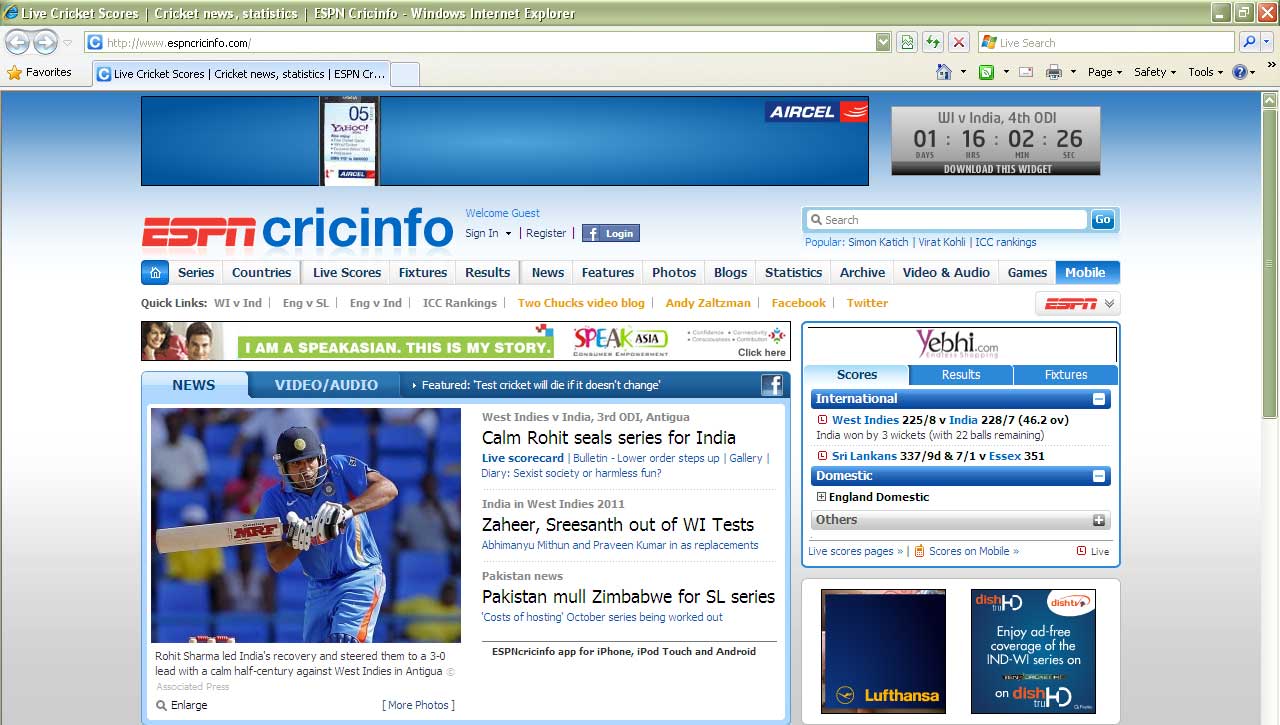The height and width of the screenshot is (725, 1280).
Task: Open Zaheer, Sreesanth out of WI Tests
Action: 618,525
